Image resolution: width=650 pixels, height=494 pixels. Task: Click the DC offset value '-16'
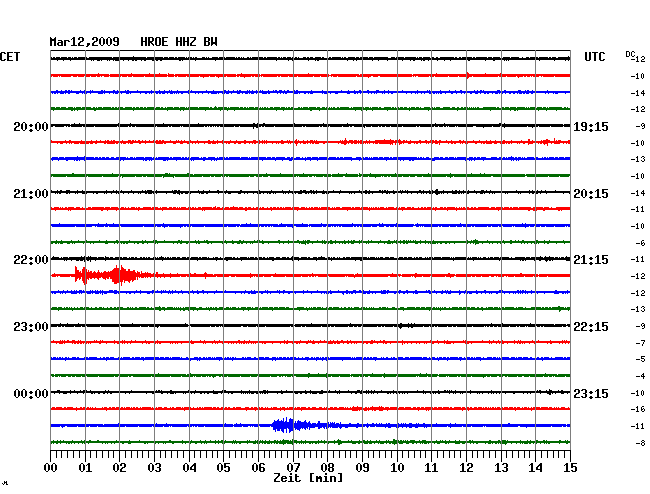638,409
